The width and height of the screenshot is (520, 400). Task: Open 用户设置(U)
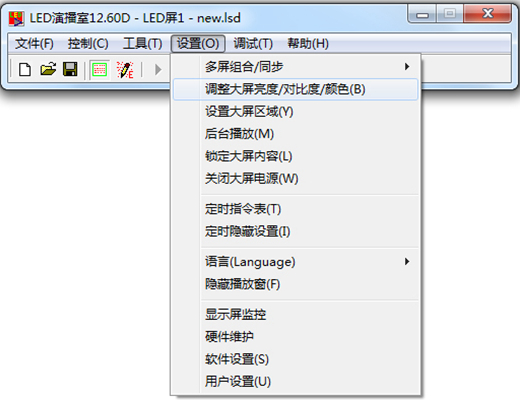tap(295, 382)
